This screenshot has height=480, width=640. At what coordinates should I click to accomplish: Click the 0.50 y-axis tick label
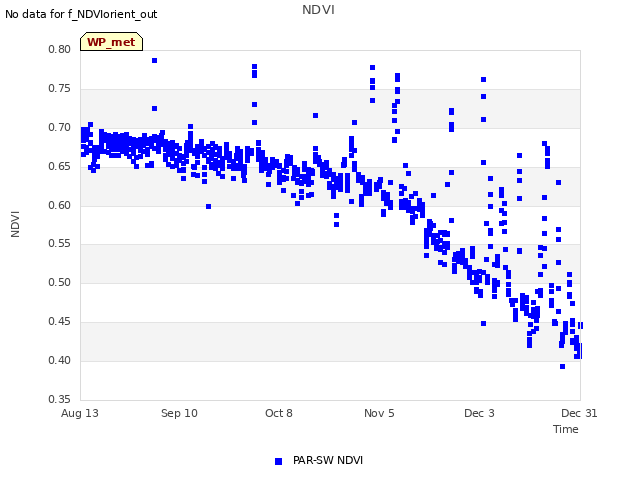coord(59,282)
